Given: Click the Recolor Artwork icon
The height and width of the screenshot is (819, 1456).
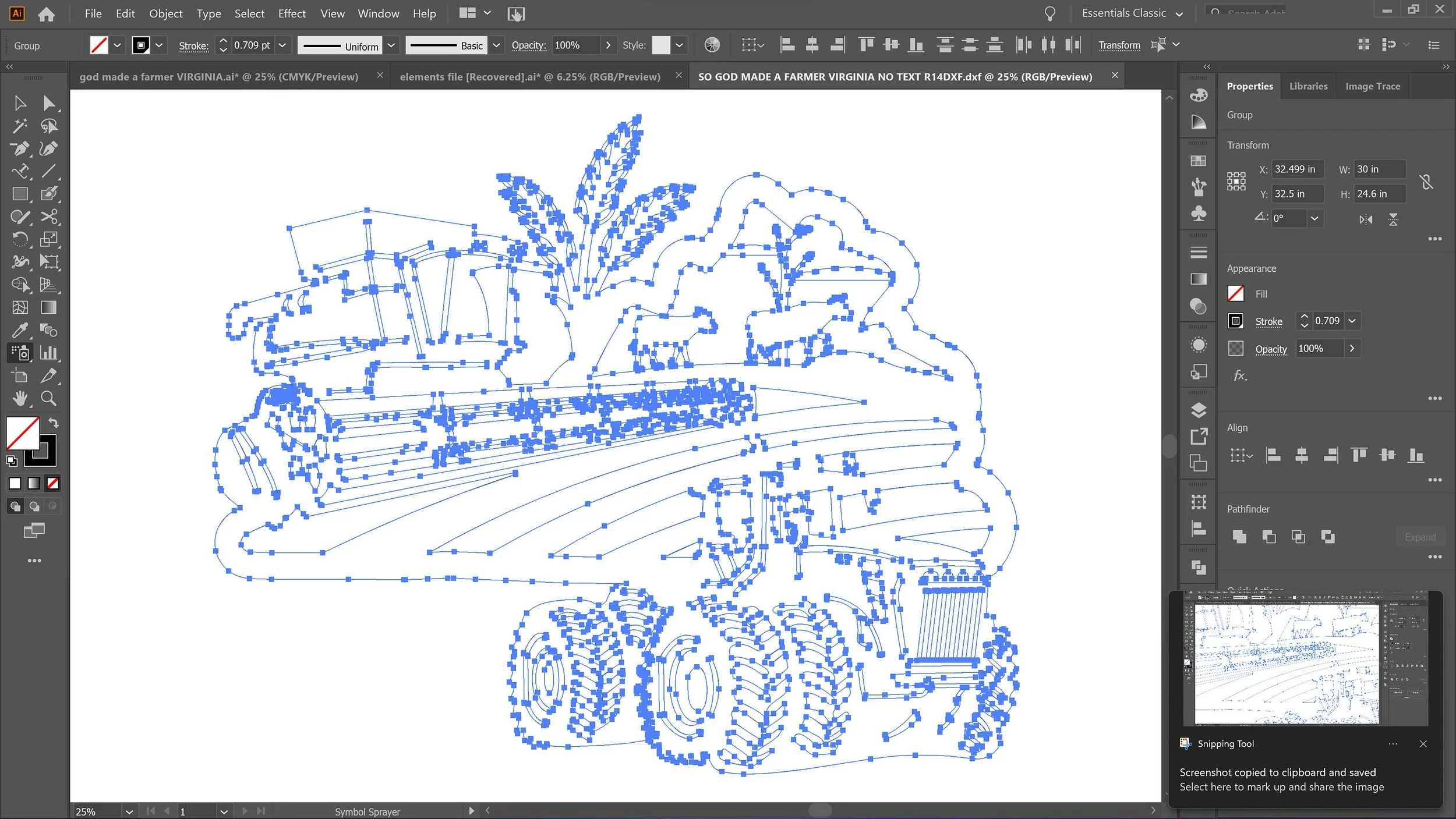Looking at the screenshot, I should coord(712,45).
